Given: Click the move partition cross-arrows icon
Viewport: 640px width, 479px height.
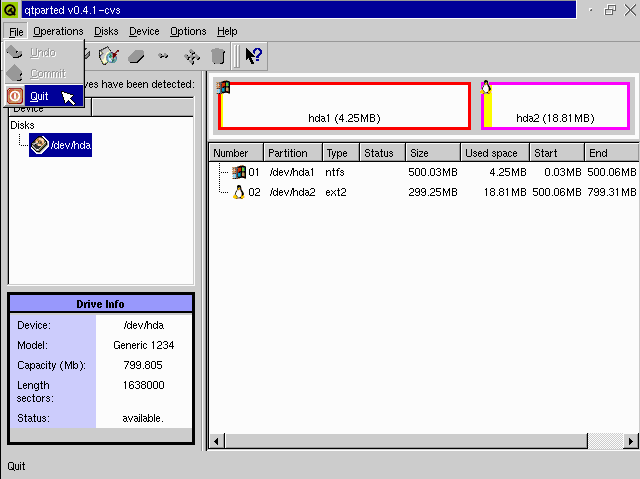Looking at the screenshot, I should point(192,56).
